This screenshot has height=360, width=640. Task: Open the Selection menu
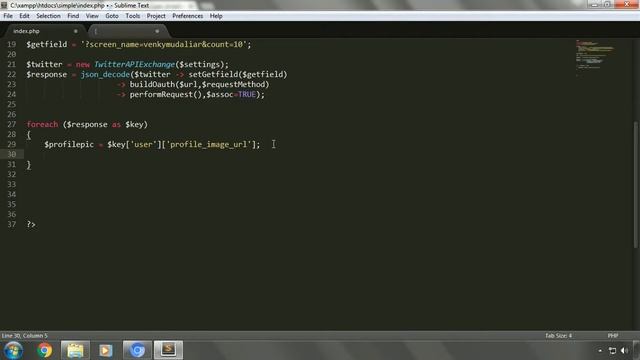coord(48,16)
